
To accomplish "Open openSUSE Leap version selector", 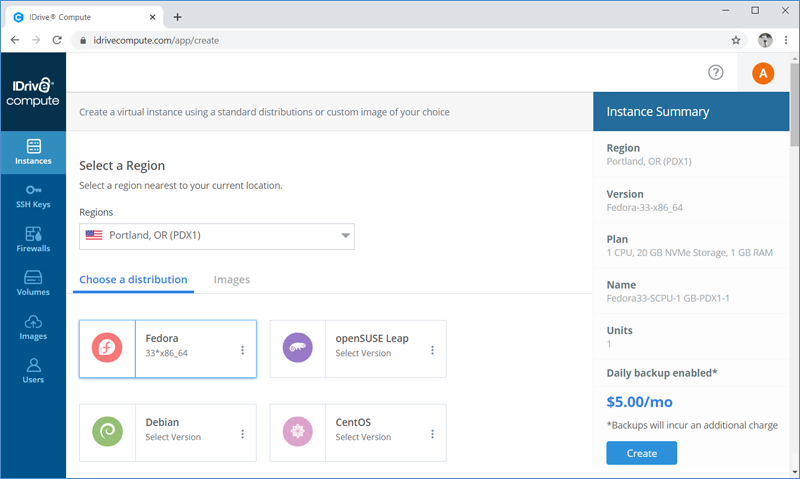I will (x=432, y=350).
